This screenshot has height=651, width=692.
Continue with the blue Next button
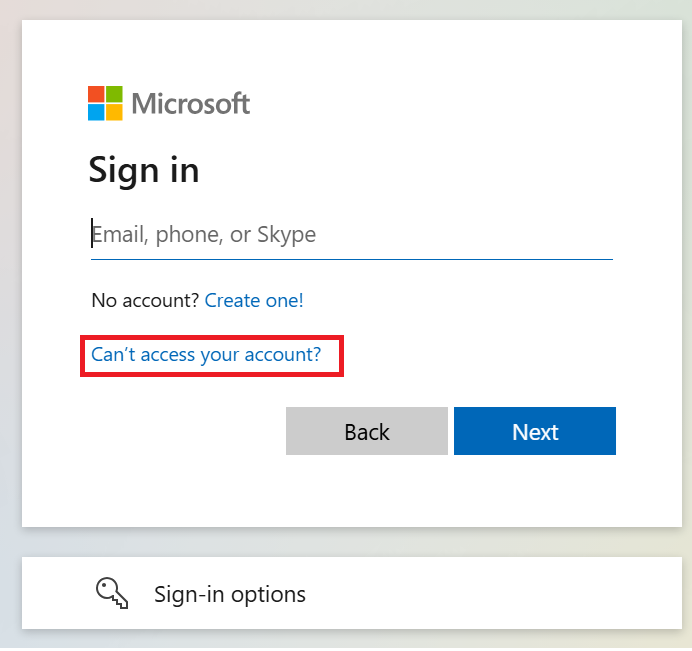point(535,431)
